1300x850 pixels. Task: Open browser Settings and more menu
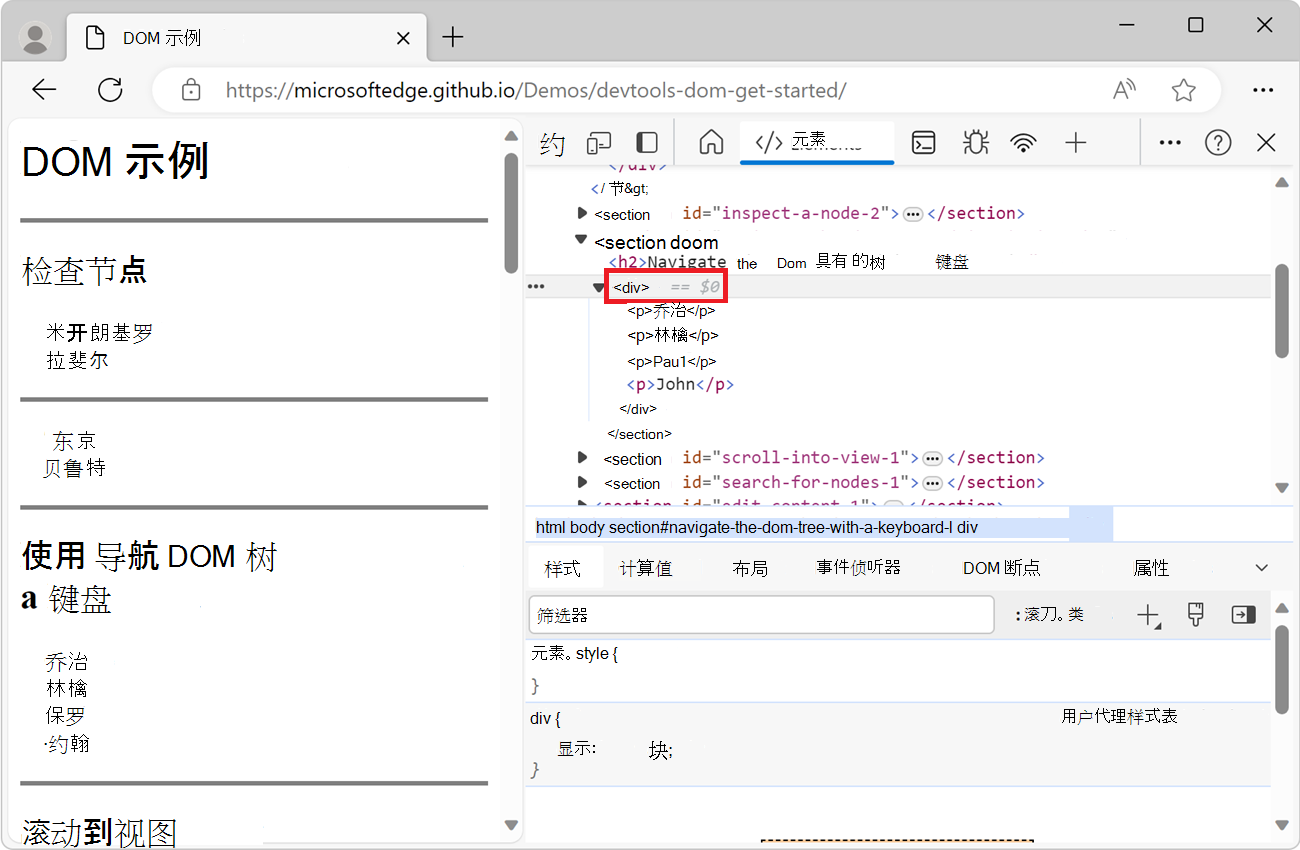1264,90
